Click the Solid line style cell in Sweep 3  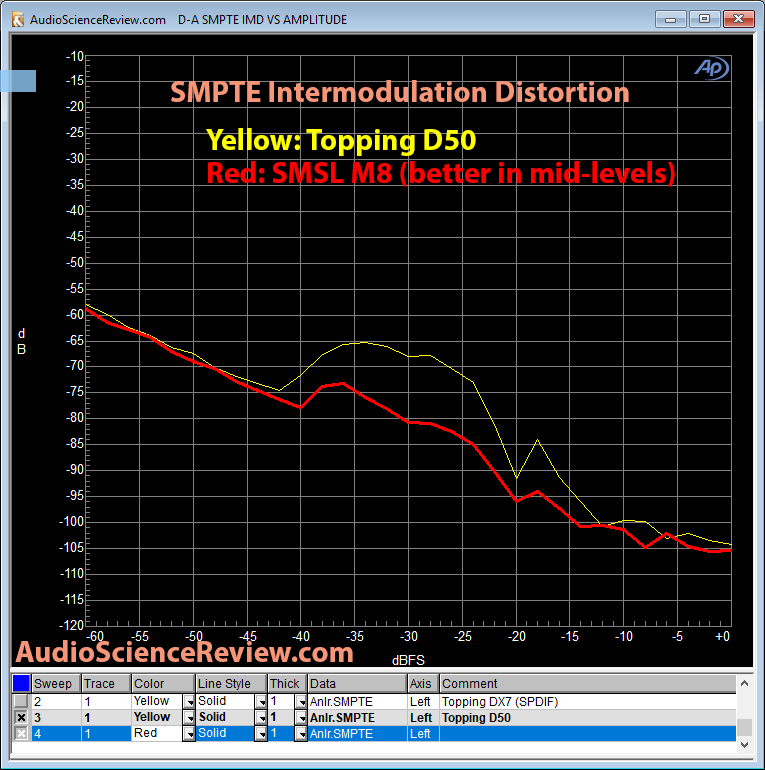[x=225, y=717]
